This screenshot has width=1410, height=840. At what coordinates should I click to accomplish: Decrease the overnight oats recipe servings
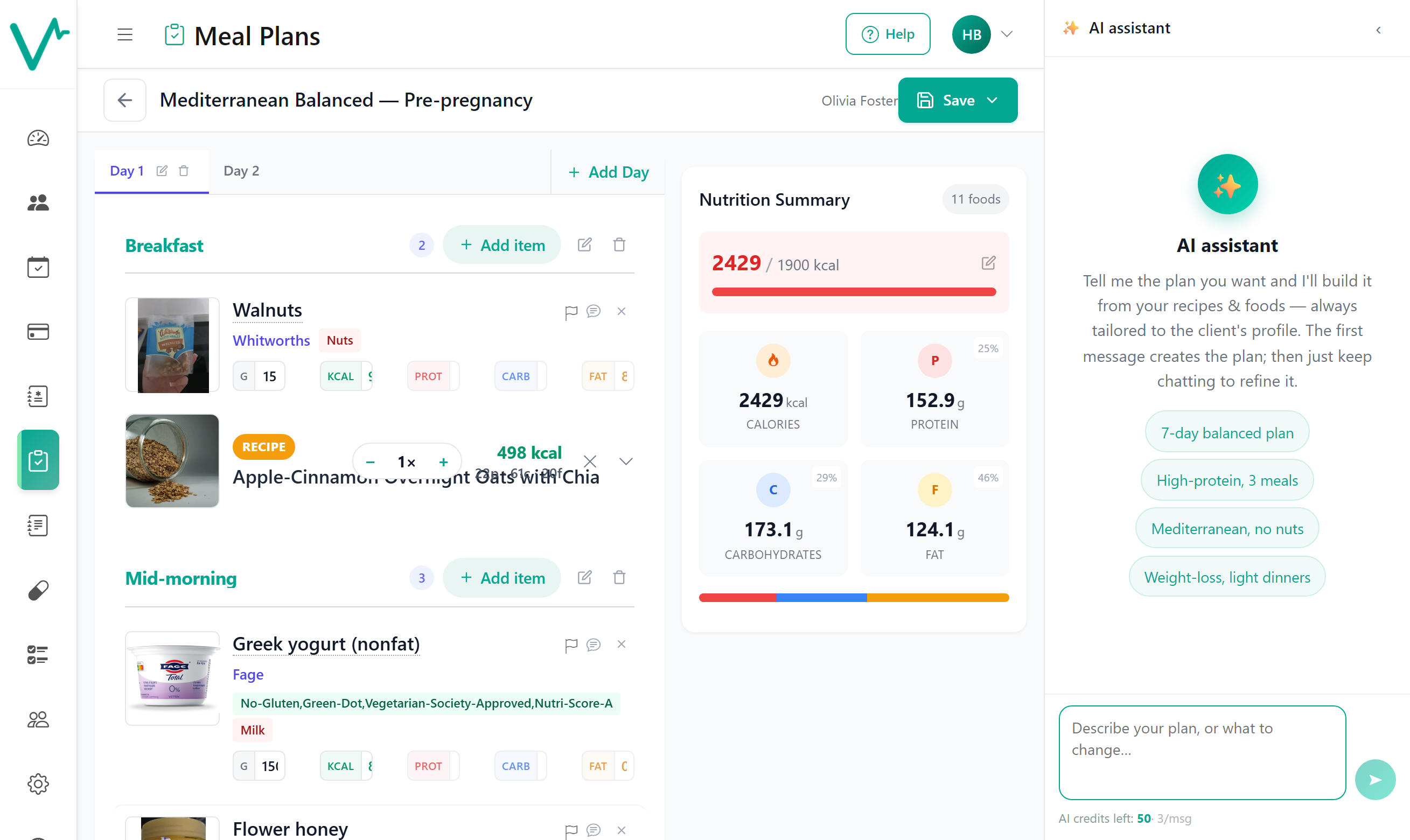pos(370,462)
